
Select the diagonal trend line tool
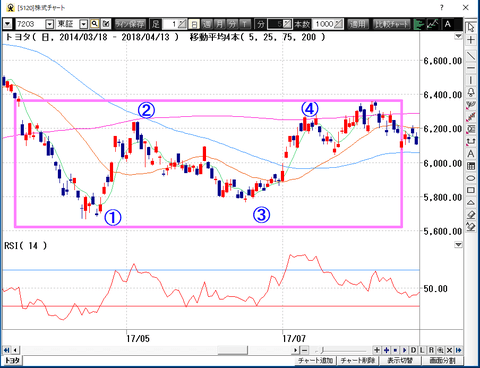471,55
